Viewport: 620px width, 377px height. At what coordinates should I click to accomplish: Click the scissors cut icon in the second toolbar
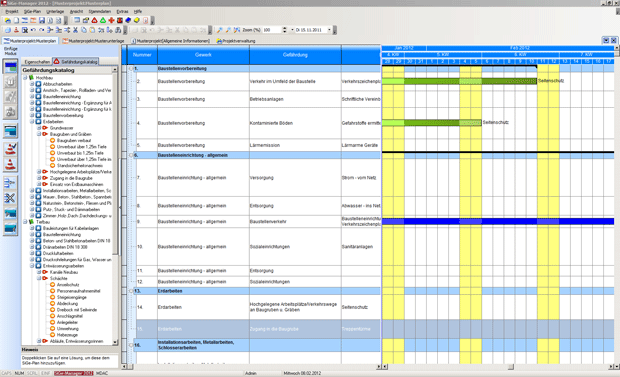point(76,30)
